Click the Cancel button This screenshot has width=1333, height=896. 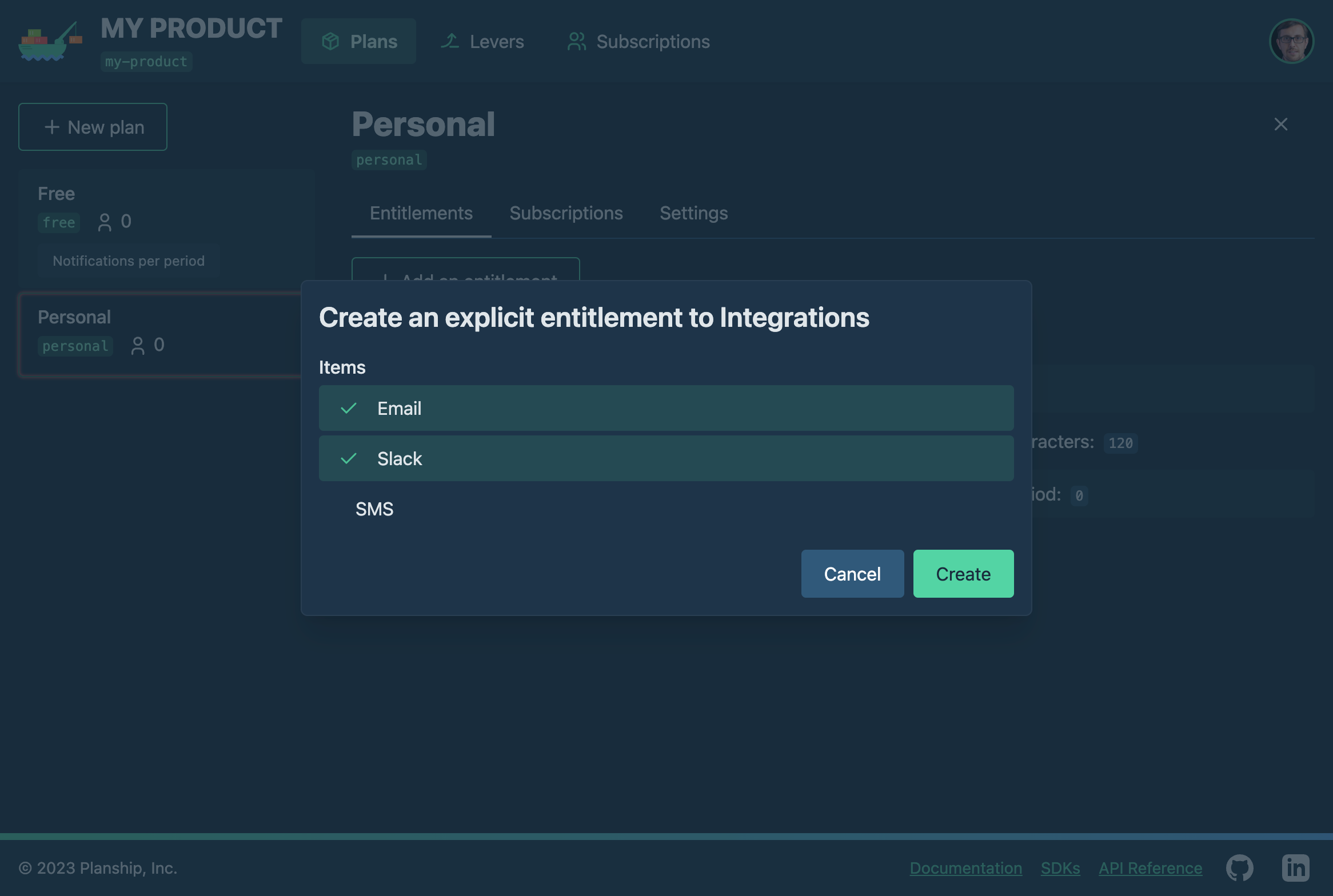pyautogui.click(x=852, y=573)
